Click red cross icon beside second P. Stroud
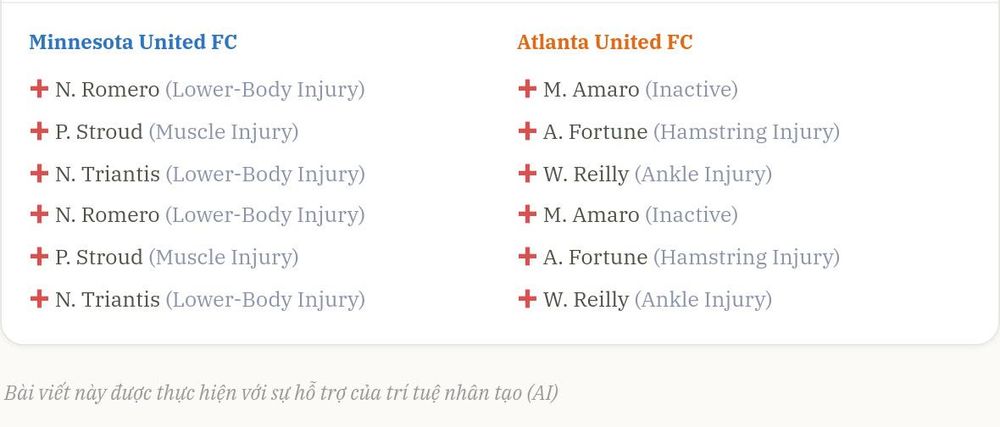The image size is (1000, 427). pos(39,256)
